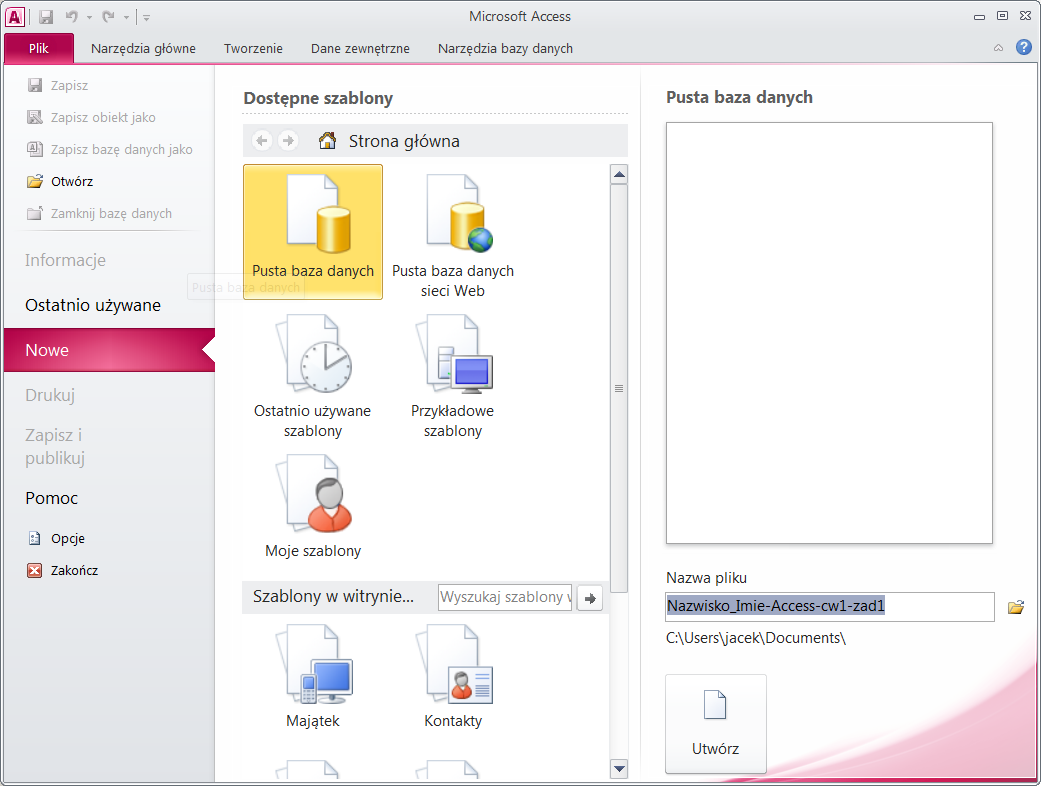This screenshot has height=786, width=1041.
Task: Open the Pomoc section
Action: coord(52,498)
